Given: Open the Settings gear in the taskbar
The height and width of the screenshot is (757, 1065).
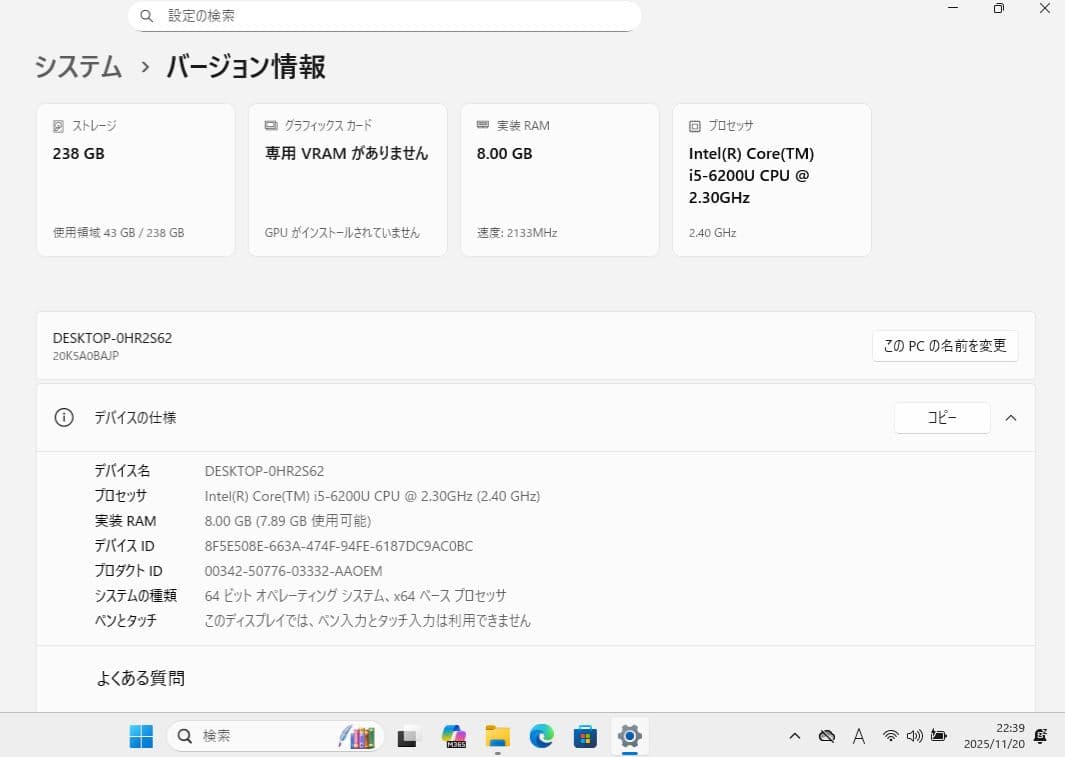Looking at the screenshot, I should (629, 736).
